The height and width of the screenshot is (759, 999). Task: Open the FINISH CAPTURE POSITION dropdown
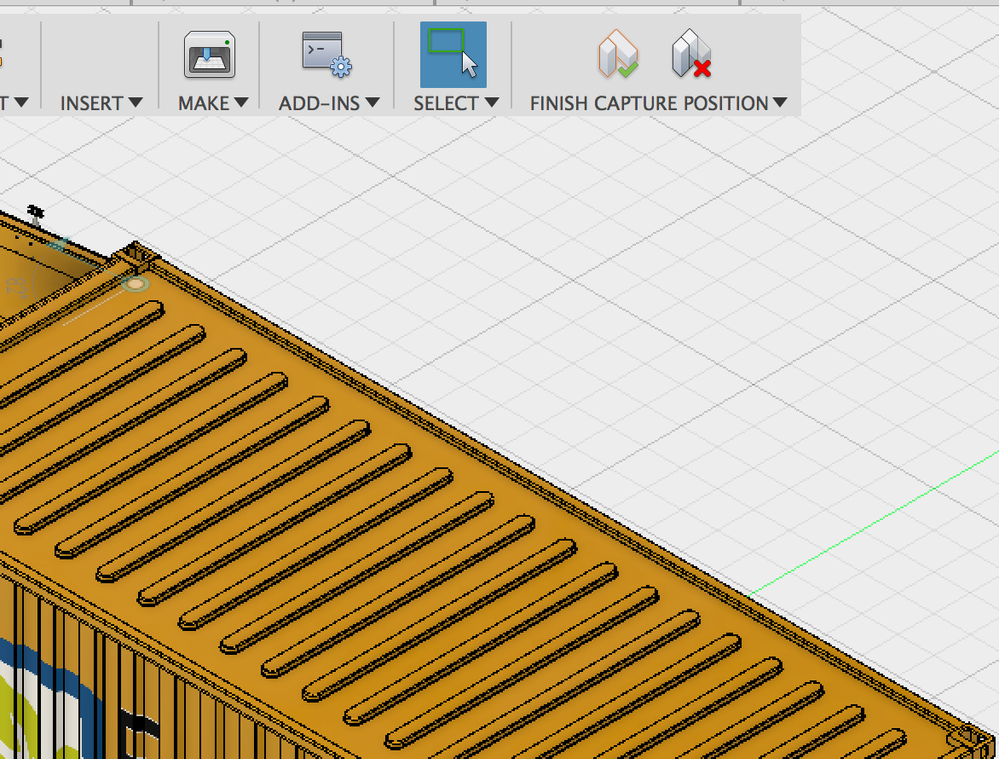pyautogui.click(x=658, y=103)
